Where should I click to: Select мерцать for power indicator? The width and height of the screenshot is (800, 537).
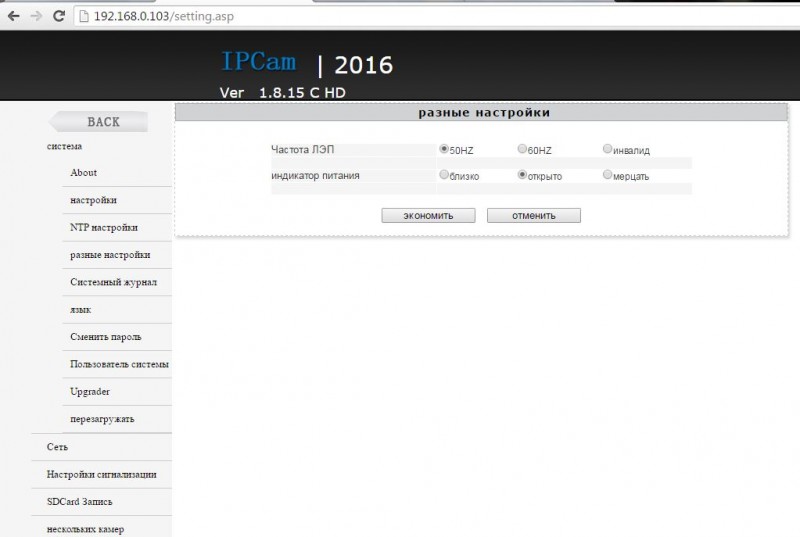(607, 175)
